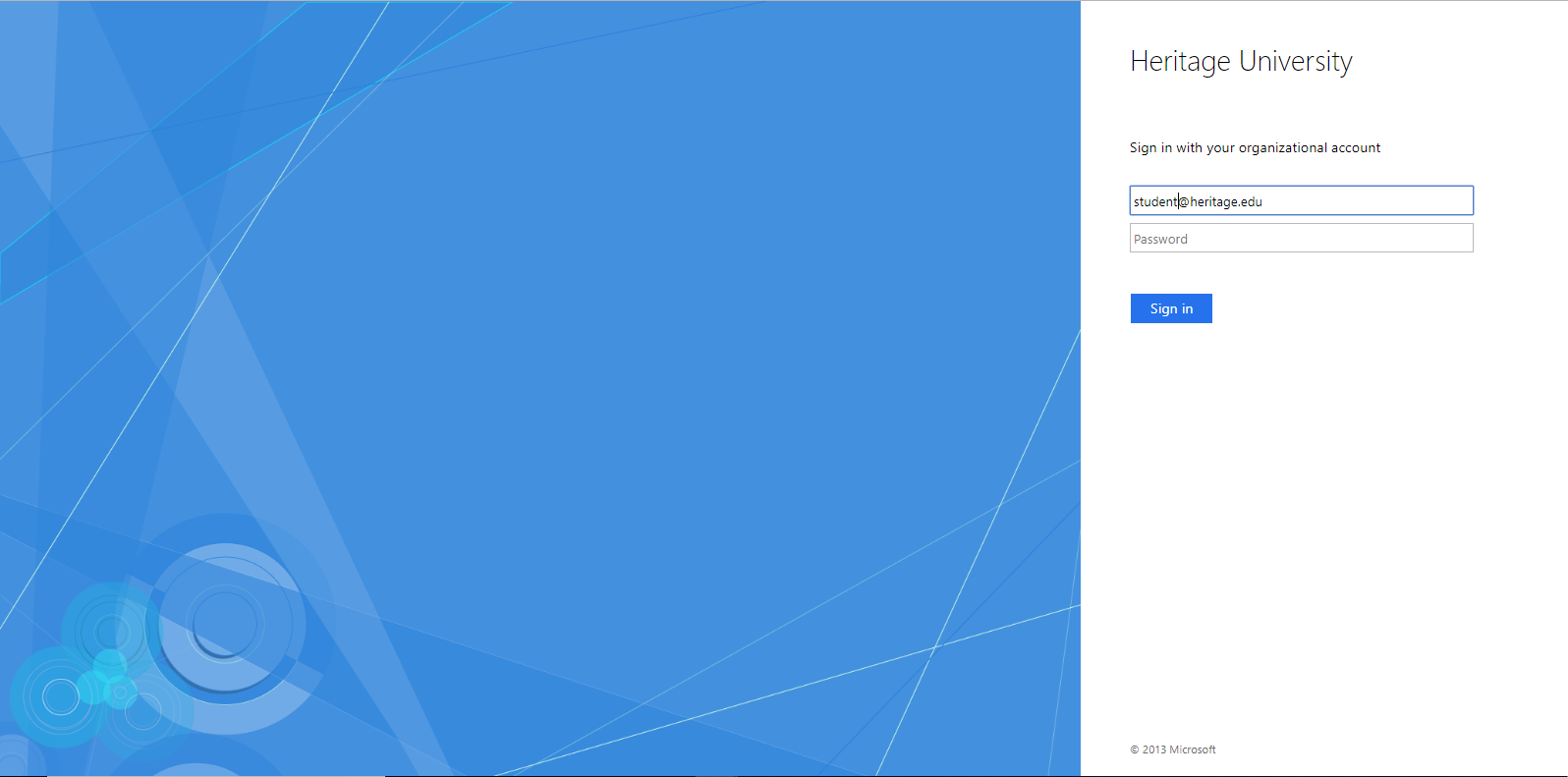The height and width of the screenshot is (777, 1568).
Task: Click the Sign in button
Action: click(1171, 308)
